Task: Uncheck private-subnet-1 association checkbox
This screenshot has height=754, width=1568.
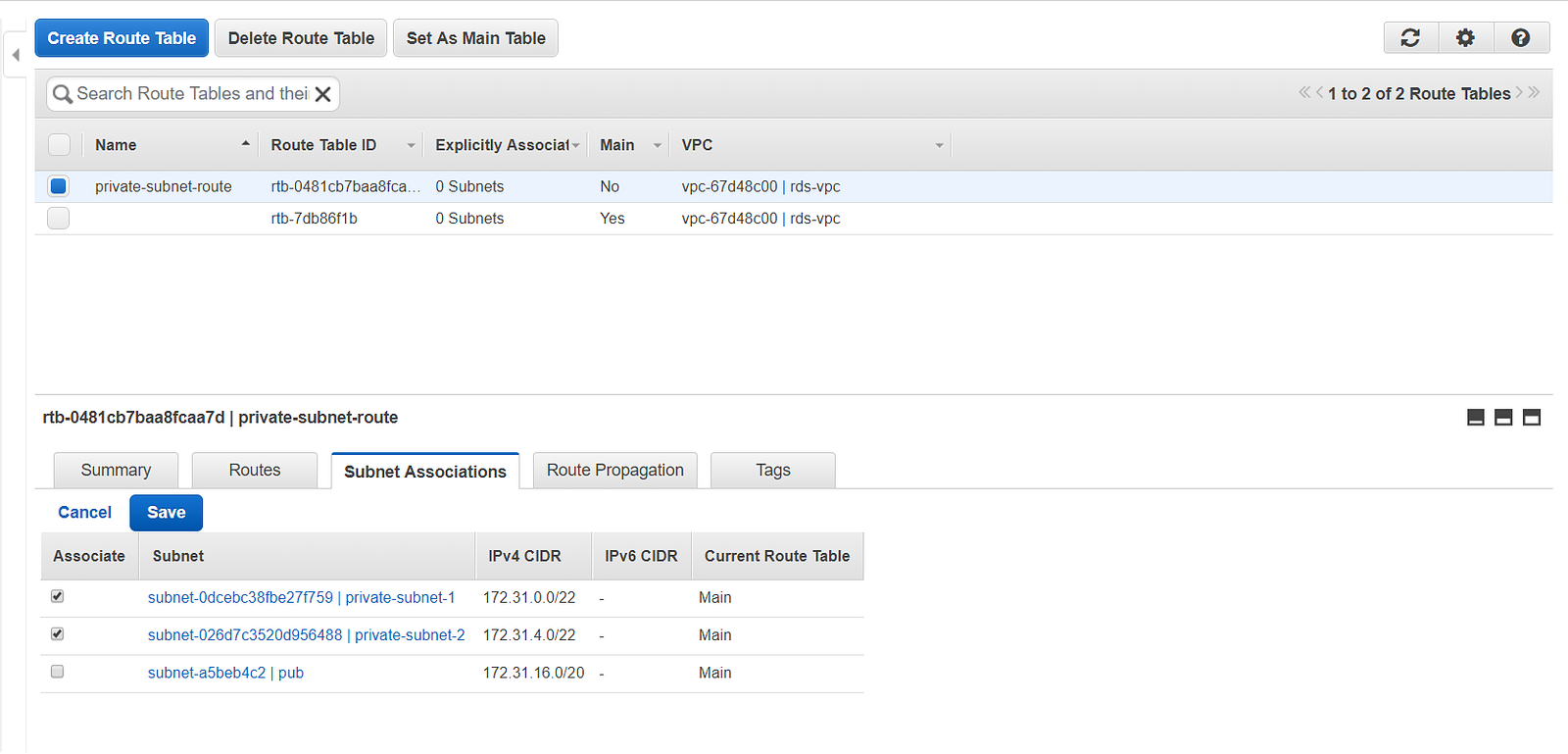Action: pos(58,596)
